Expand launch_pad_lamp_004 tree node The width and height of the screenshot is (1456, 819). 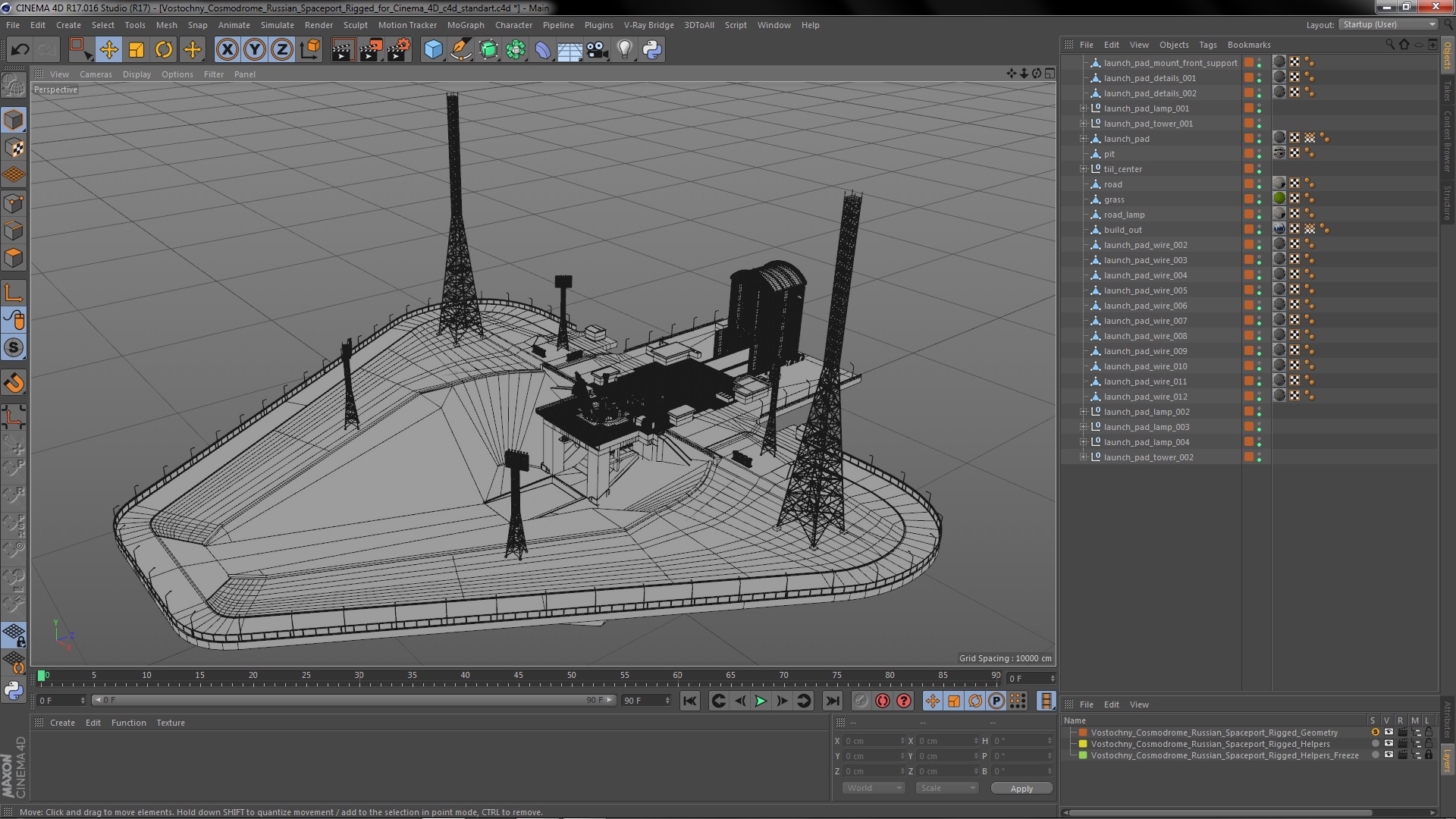pos(1083,442)
